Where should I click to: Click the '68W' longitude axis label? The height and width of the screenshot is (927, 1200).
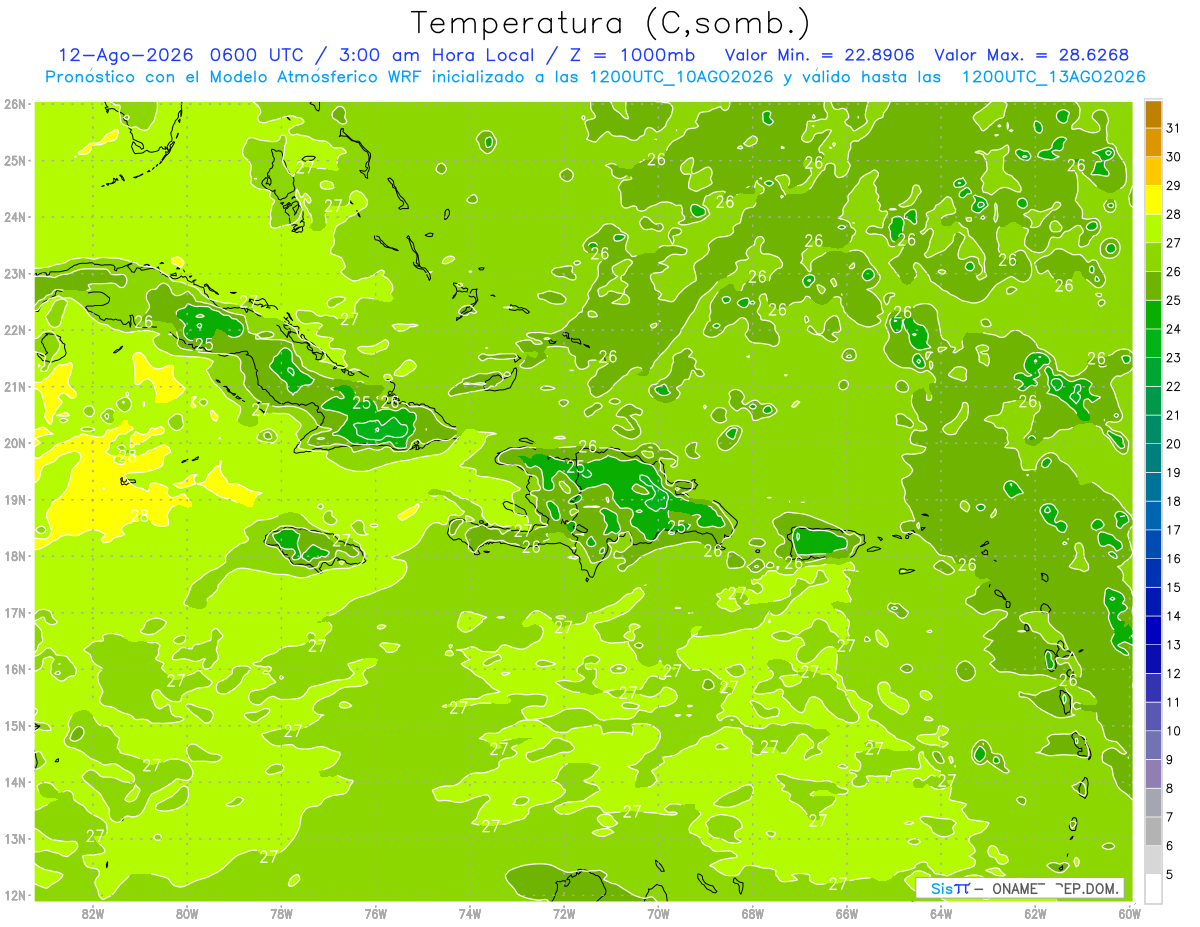(x=753, y=913)
